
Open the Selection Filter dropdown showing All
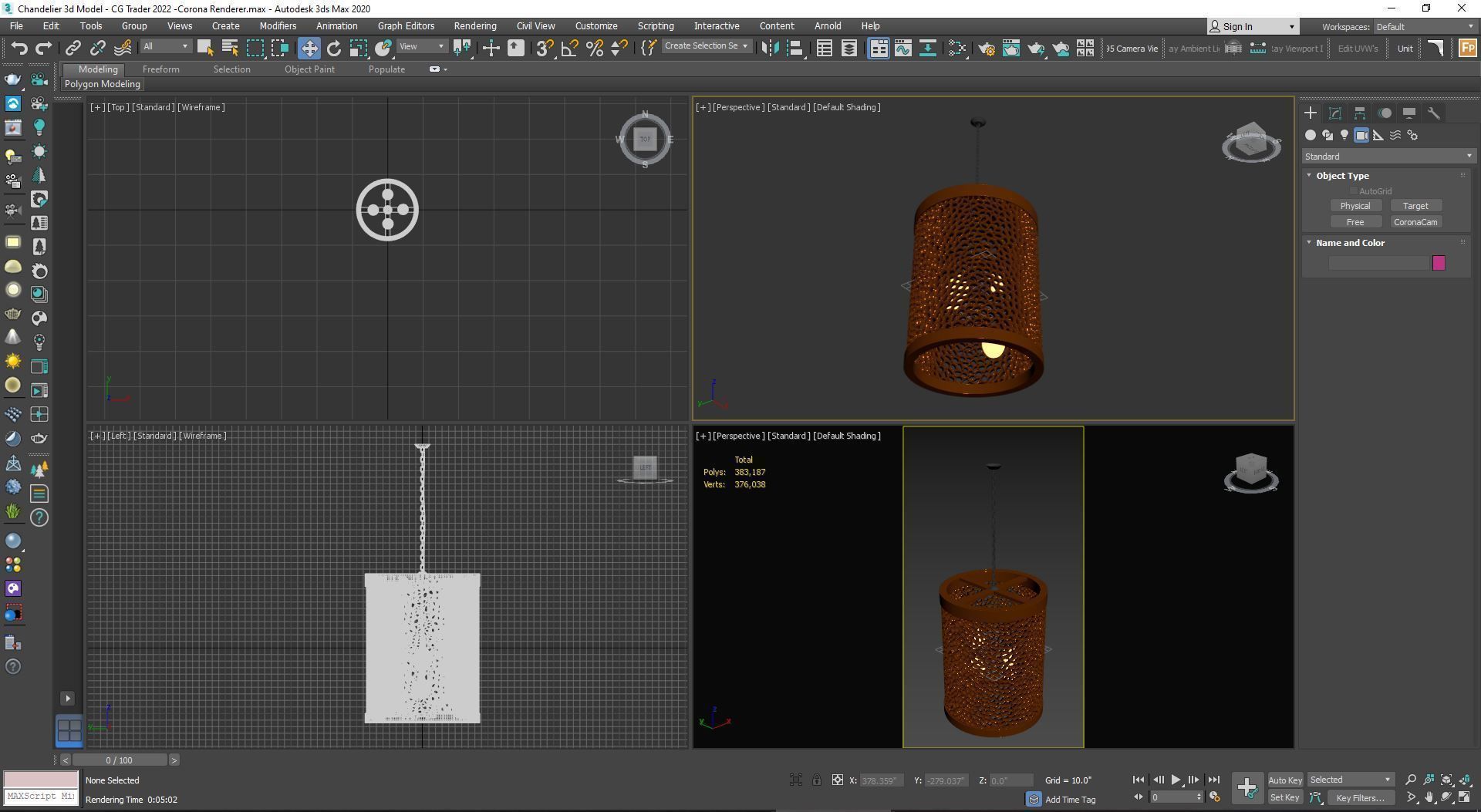165,46
